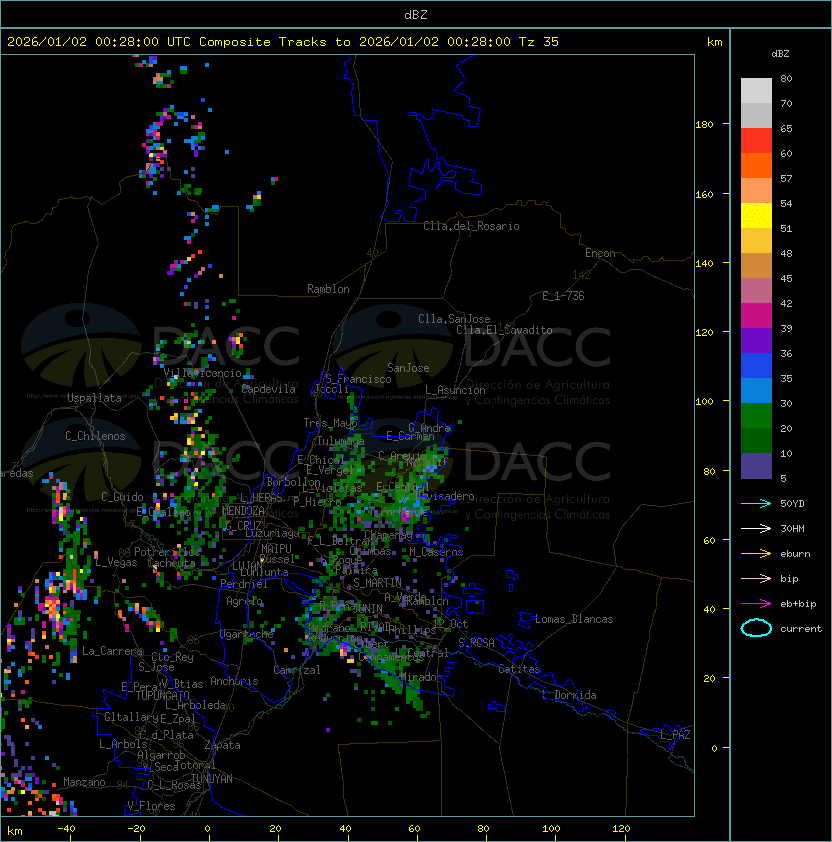Click the L_Dormida place label
Image resolution: width=832 pixels, height=842 pixels.
tap(569, 695)
